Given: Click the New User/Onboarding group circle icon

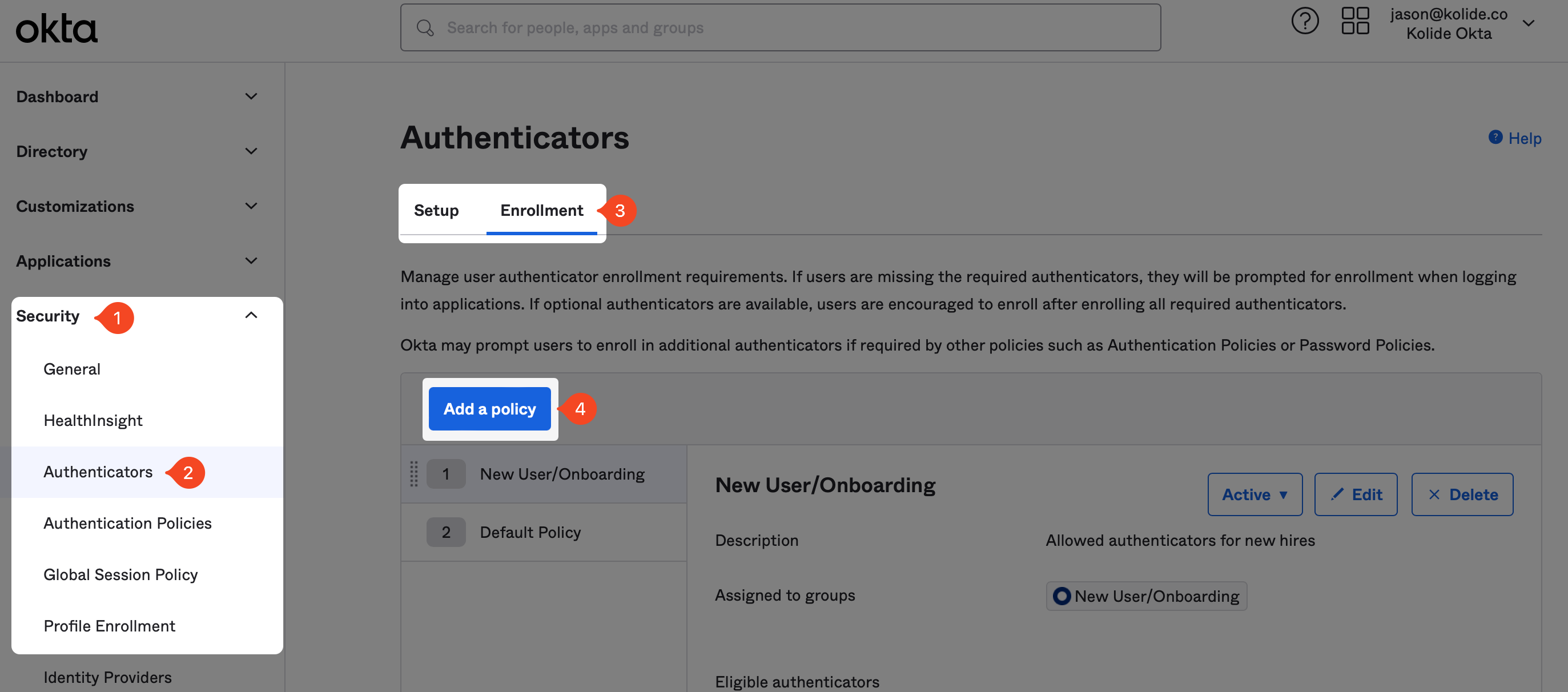Looking at the screenshot, I should coord(1061,596).
